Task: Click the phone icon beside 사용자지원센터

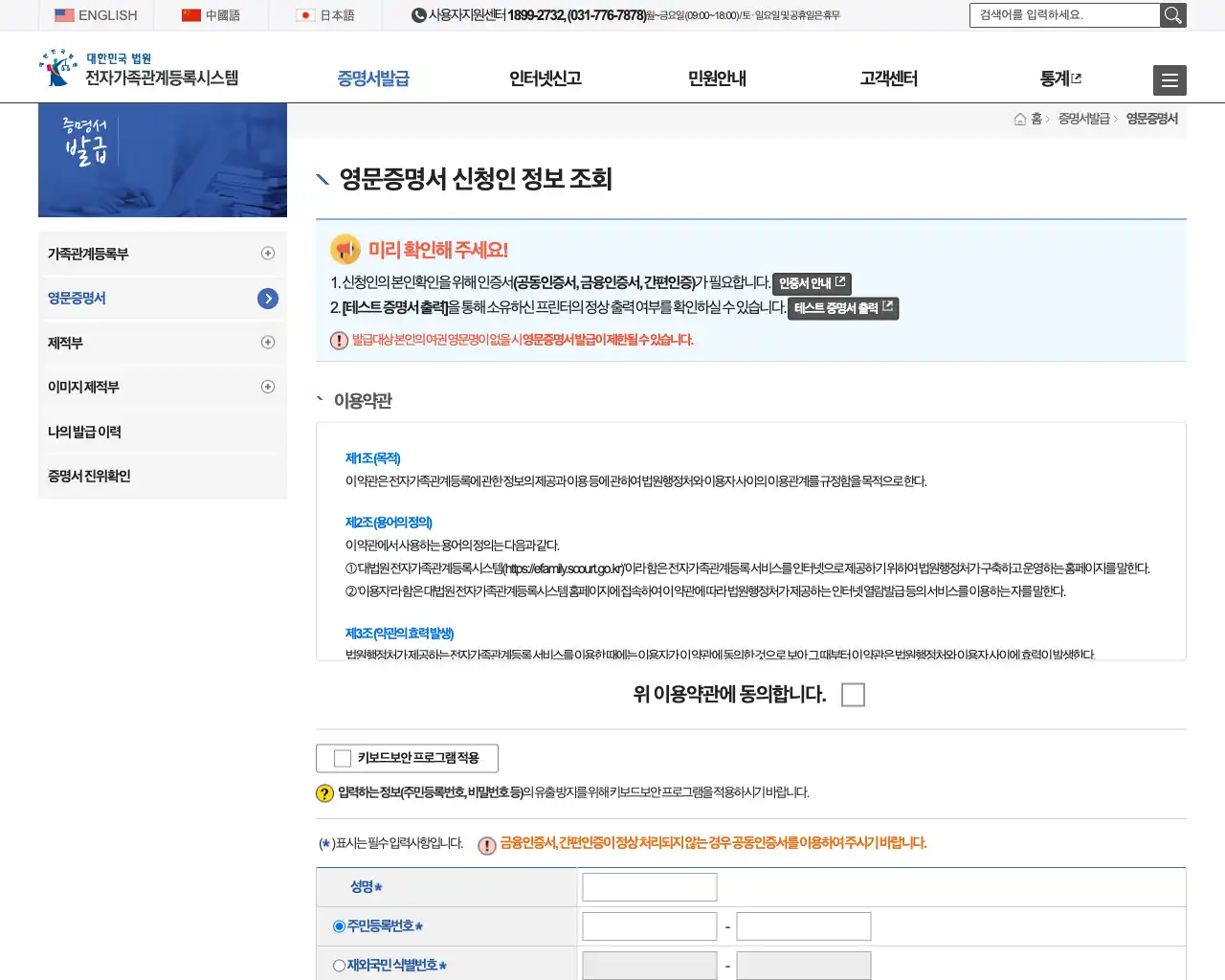Action: click(x=417, y=15)
